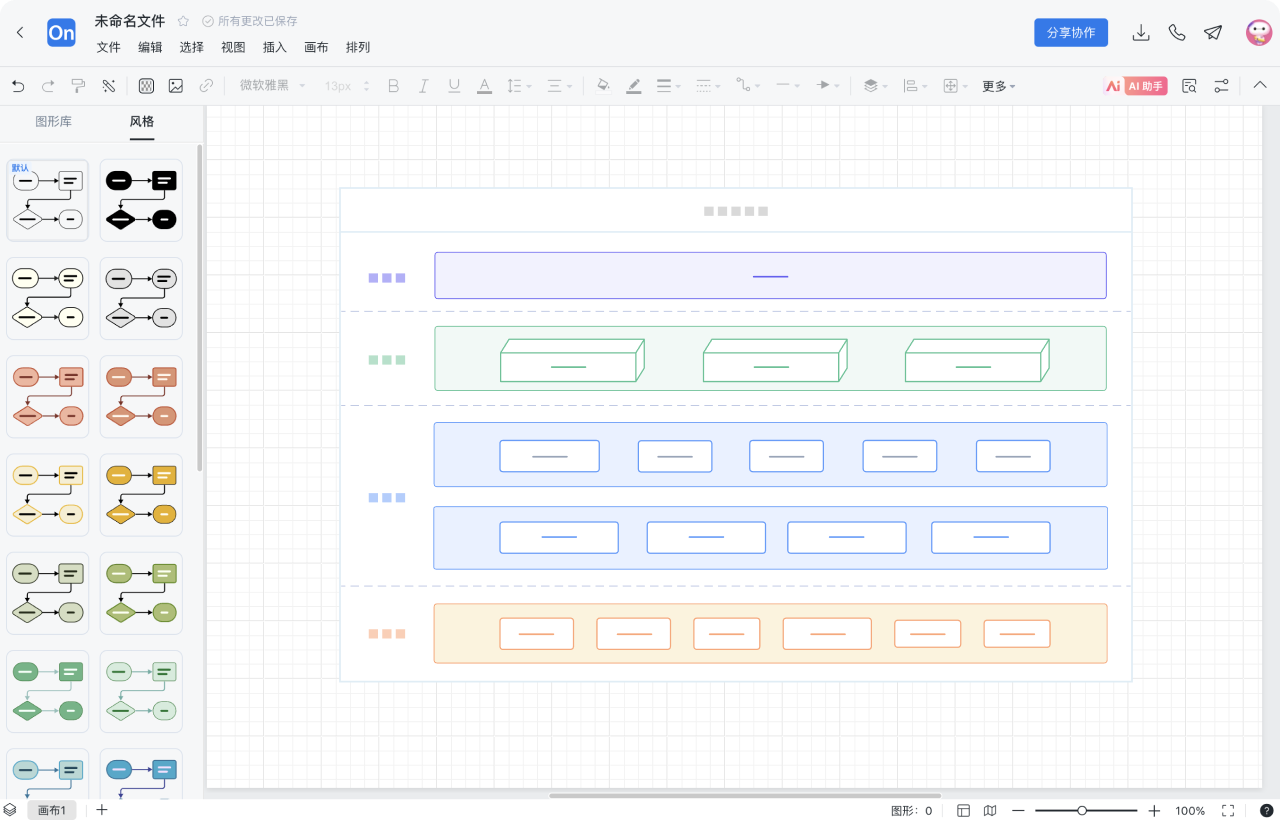Click the 分享协作 button
The image size is (1280, 820).
[1071, 33]
